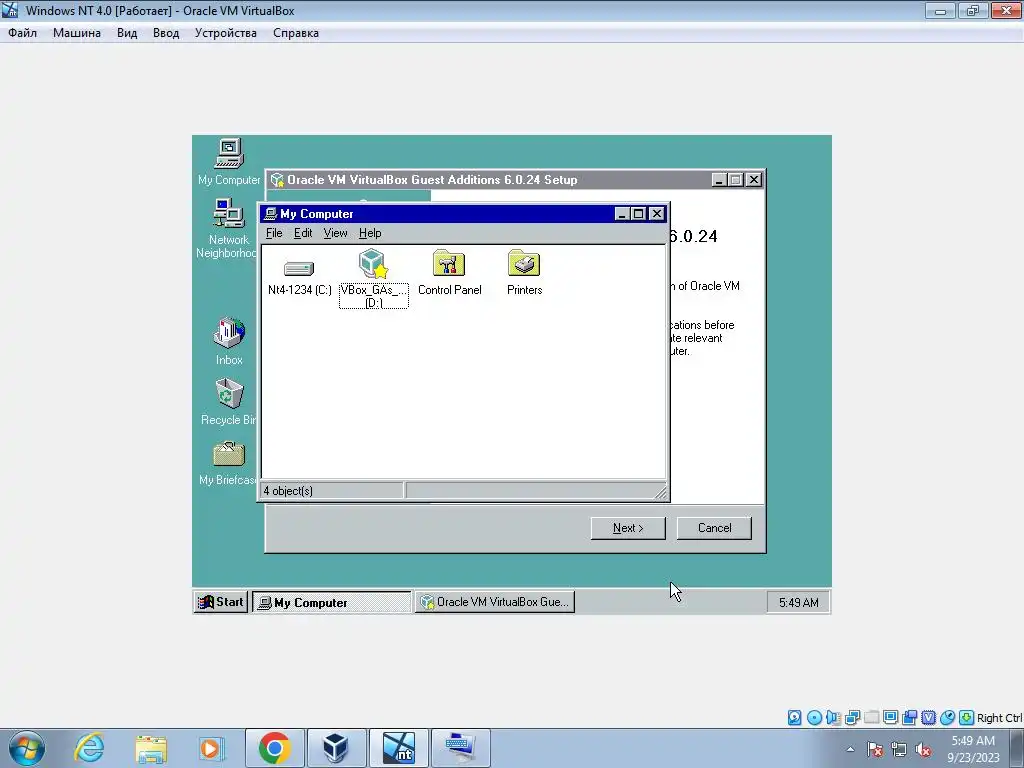This screenshot has height=768, width=1024.
Task: Click the NT tray clock 5:49 AM
Action: coord(798,602)
